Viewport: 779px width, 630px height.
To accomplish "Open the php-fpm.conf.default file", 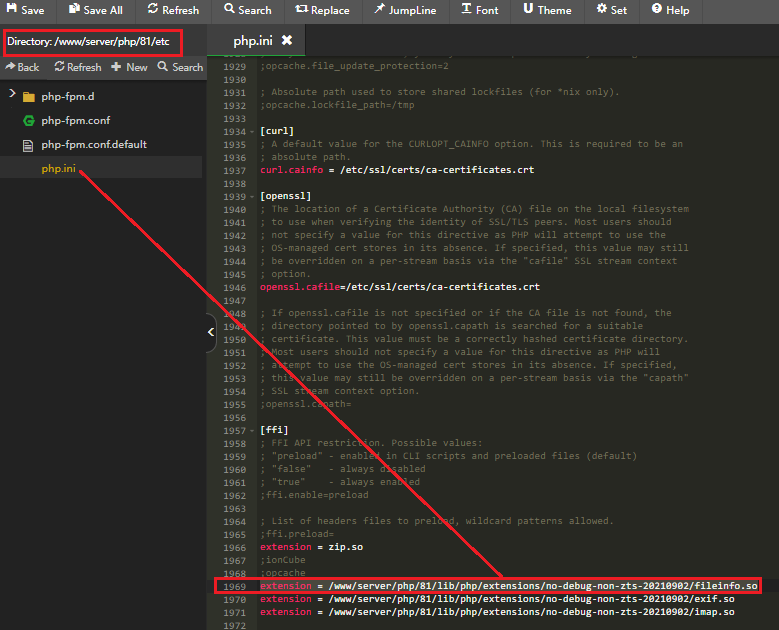I will click(x=93, y=144).
